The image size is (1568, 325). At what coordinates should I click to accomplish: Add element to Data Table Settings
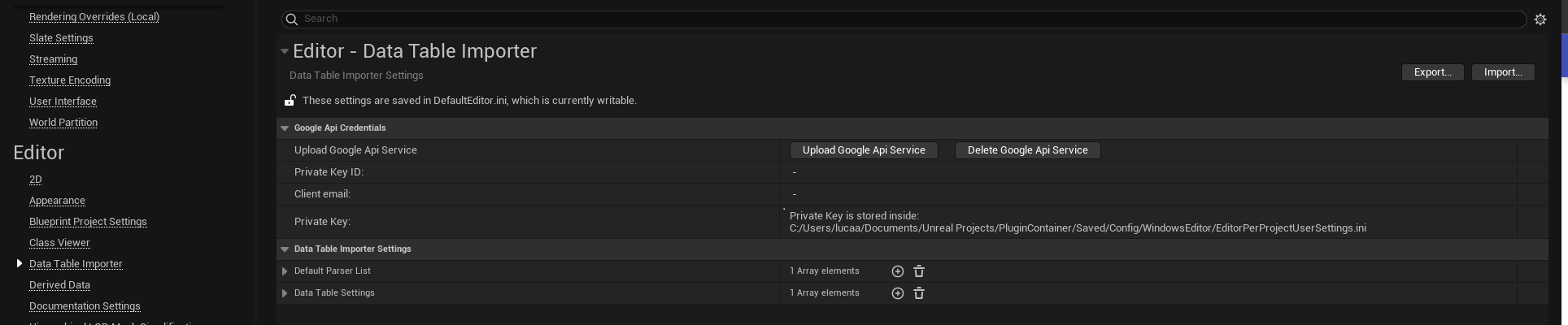898,293
